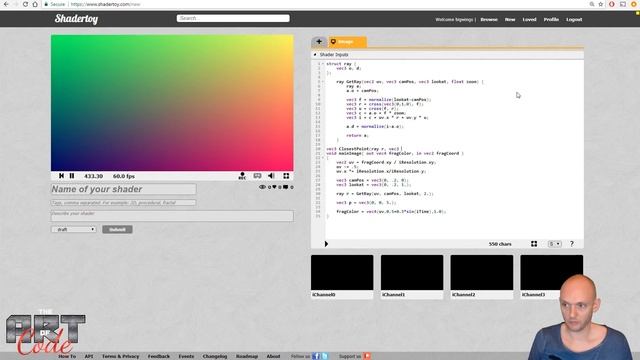Viewport: 640px width, 360px height.
Task: Open Events footer link
Action: 186,356
